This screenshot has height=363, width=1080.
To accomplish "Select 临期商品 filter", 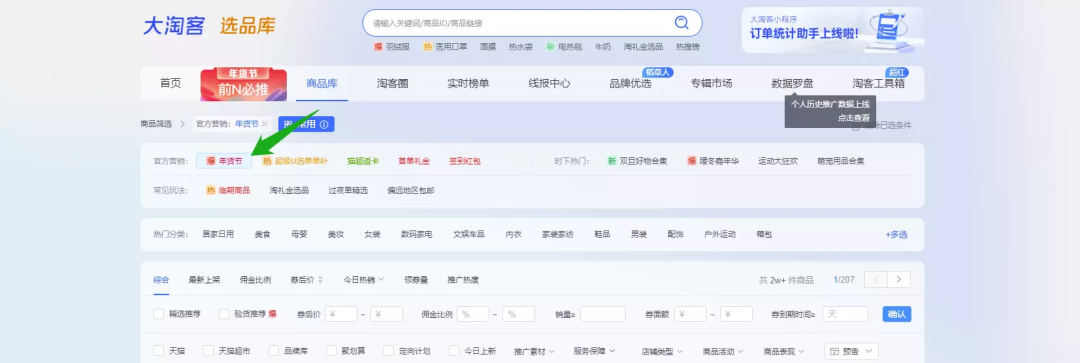I will pyautogui.click(x=228, y=190).
